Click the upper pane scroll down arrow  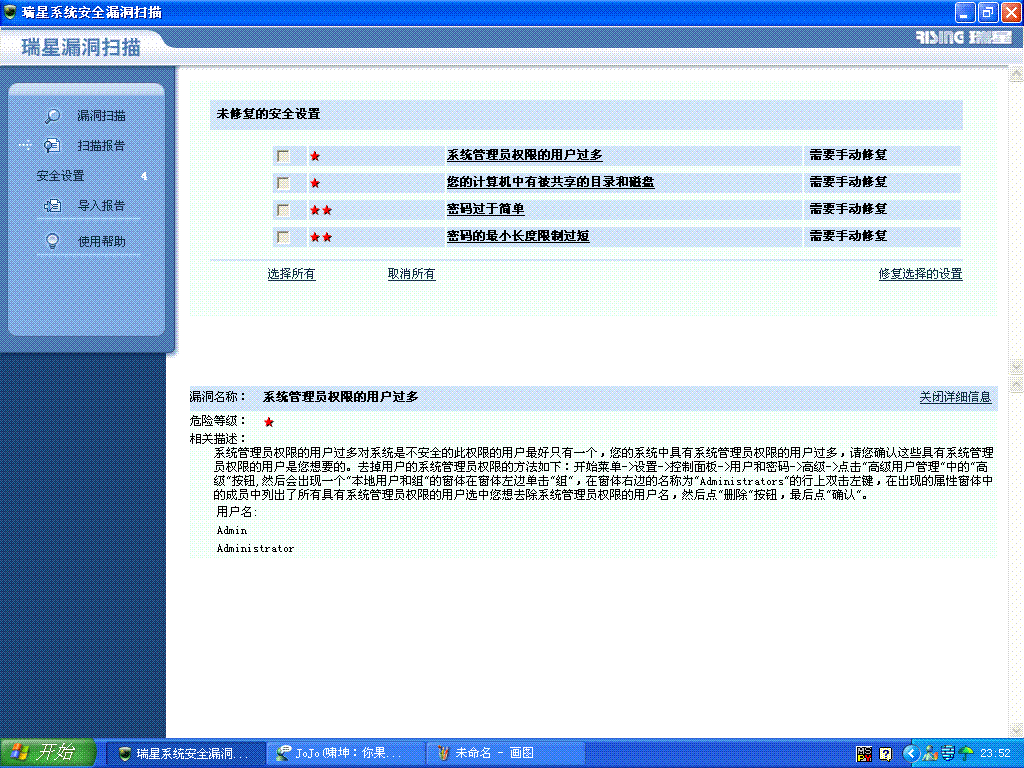click(x=1016, y=365)
